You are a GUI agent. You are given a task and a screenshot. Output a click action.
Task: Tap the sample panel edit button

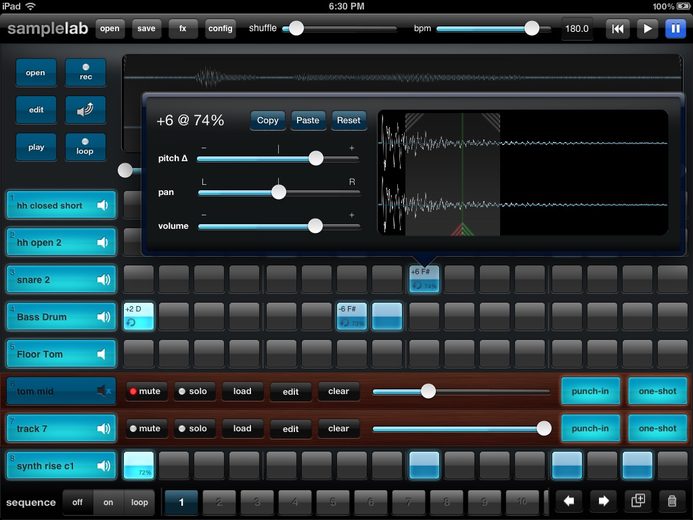[x=36, y=110]
